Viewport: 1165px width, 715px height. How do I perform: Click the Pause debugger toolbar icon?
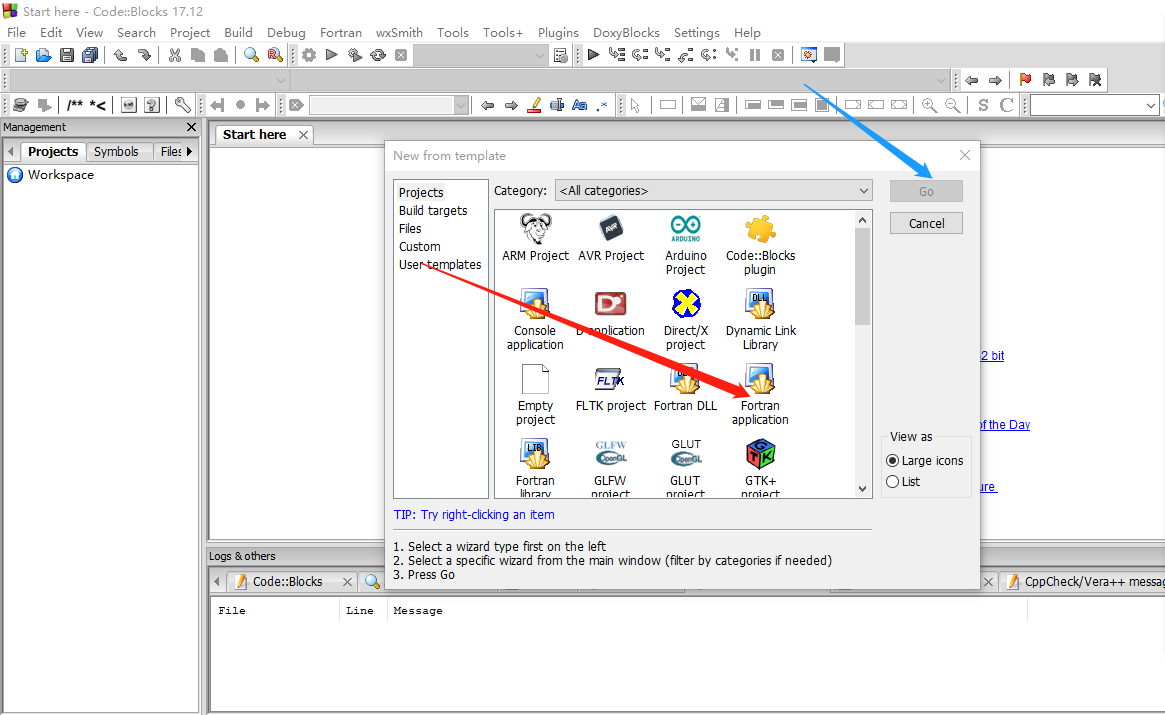756,54
